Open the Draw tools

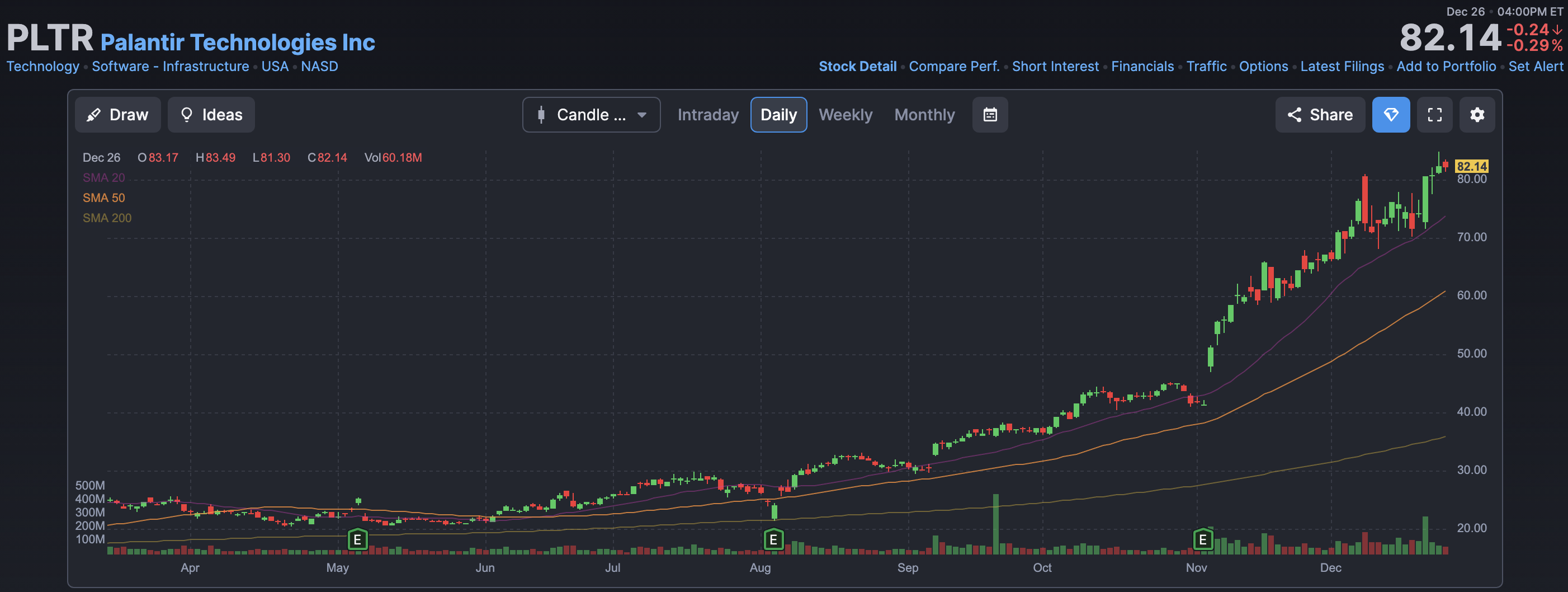click(117, 115)
